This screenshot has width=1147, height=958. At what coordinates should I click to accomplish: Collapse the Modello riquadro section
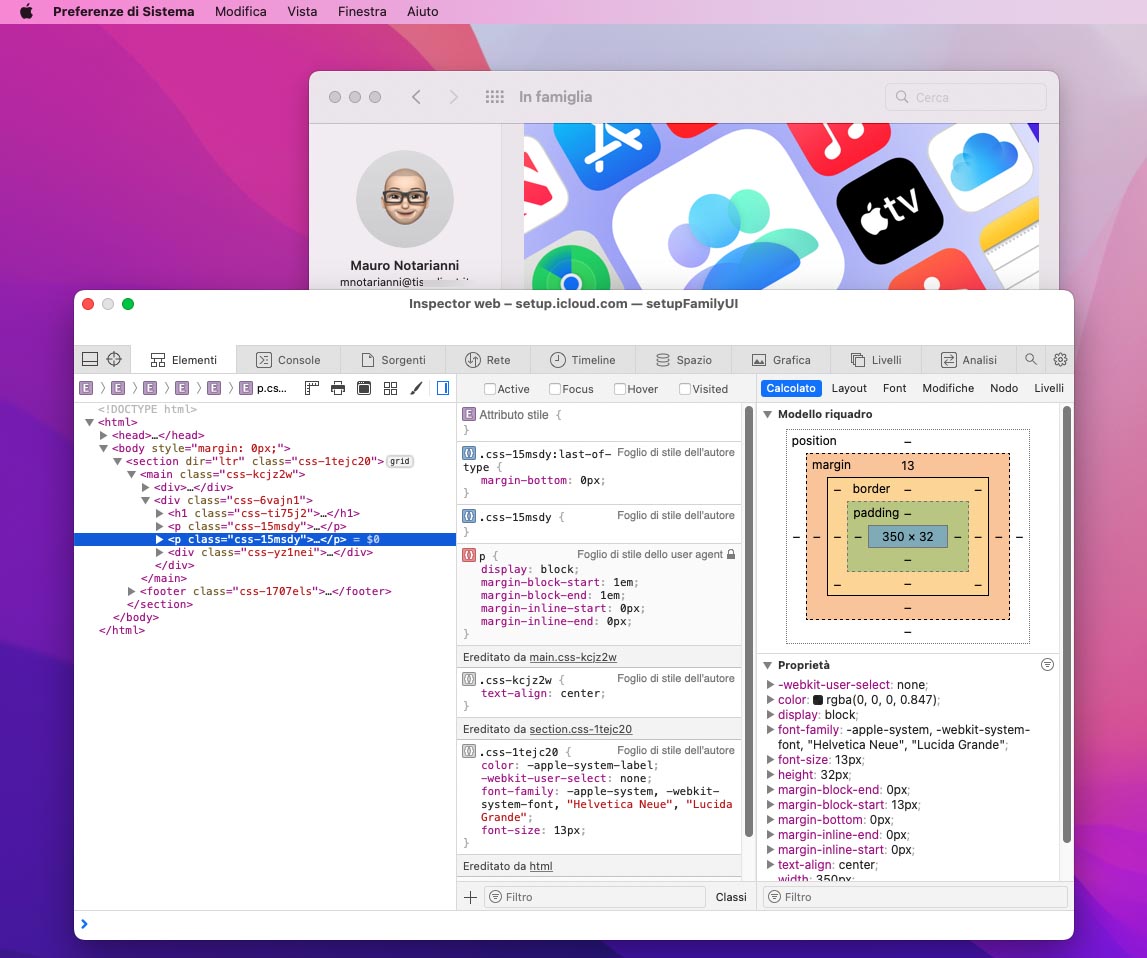767,414
